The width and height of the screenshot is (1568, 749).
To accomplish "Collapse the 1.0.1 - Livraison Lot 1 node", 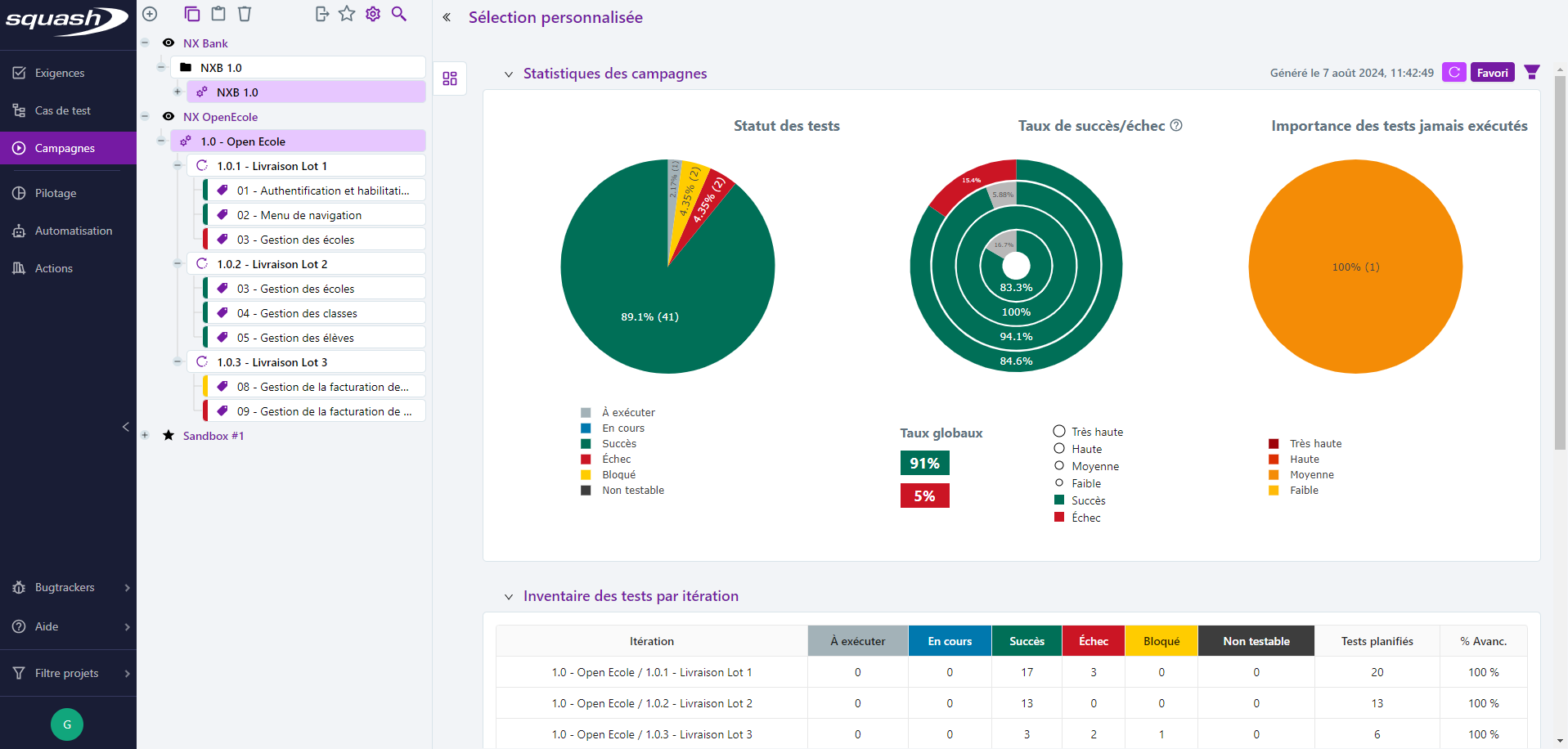I will (177, 166).
